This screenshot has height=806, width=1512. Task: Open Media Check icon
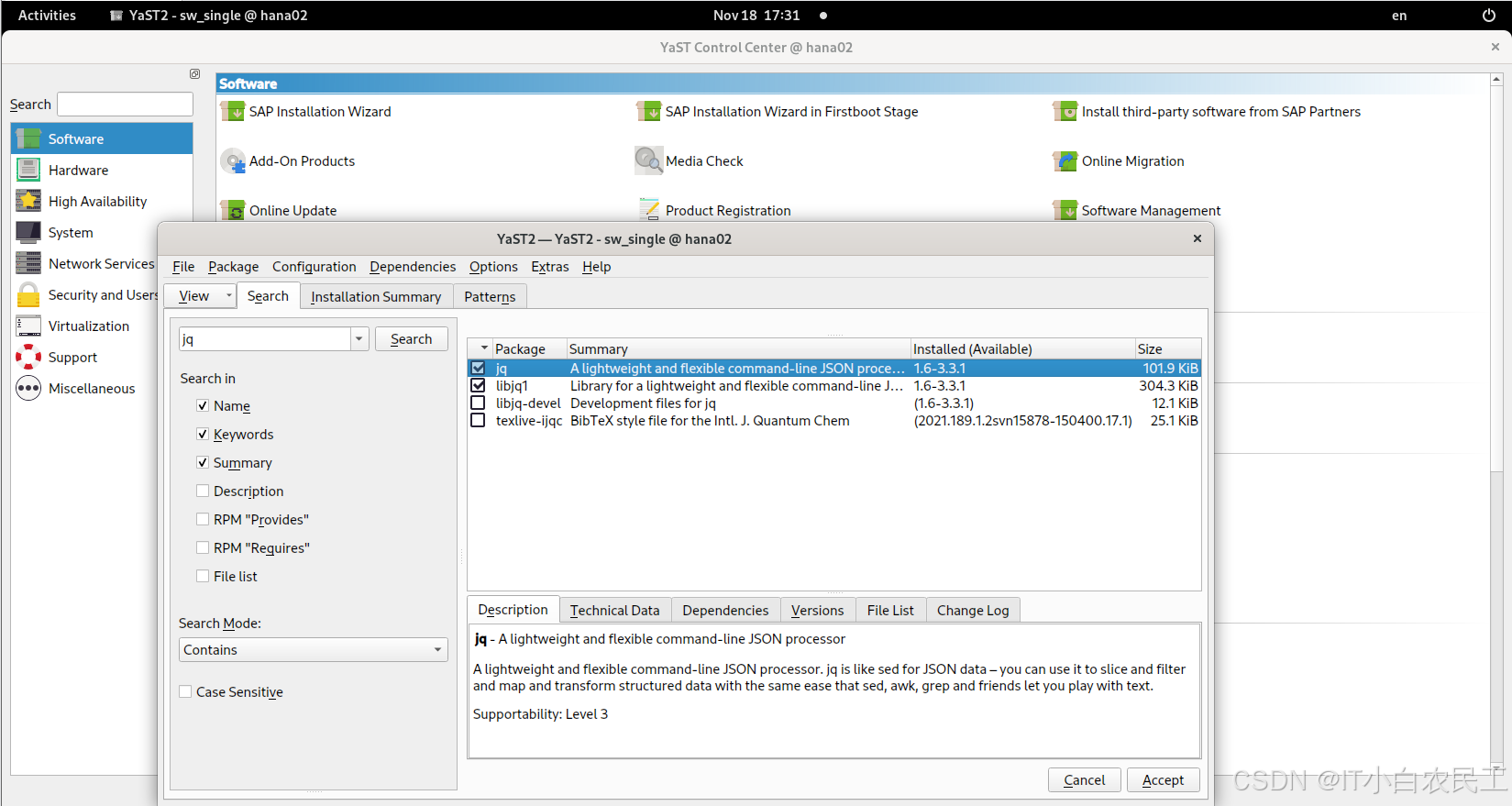pyautogui.click(x=649, y=160)
